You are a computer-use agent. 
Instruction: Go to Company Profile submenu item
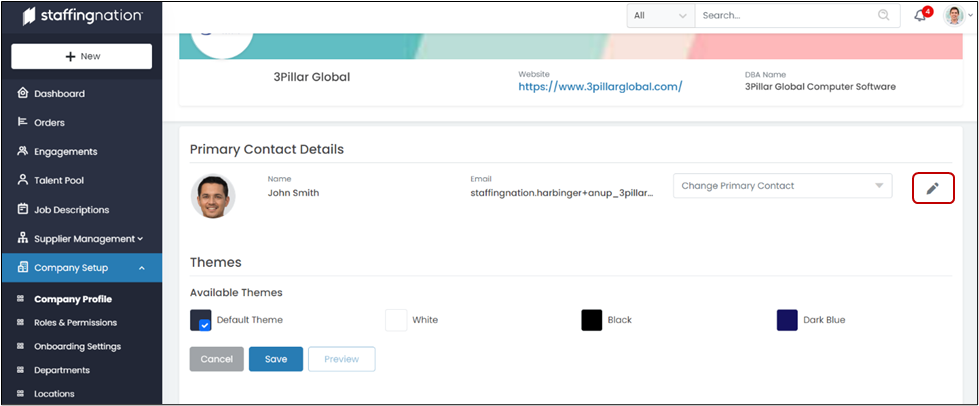tap(73, 299)
